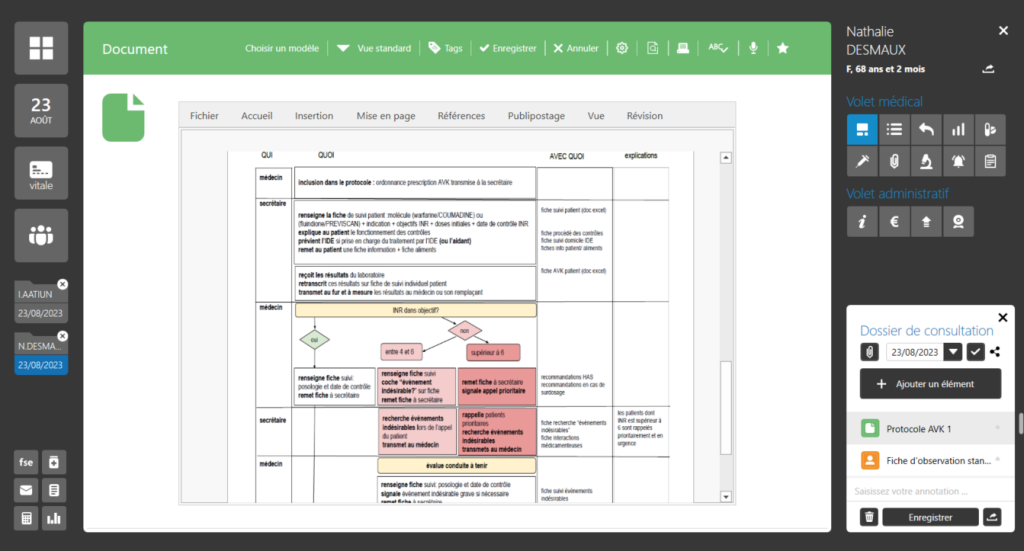1024x551 pixels.
Task: Switch to the Publipostage tab
Action: (537, 116)
